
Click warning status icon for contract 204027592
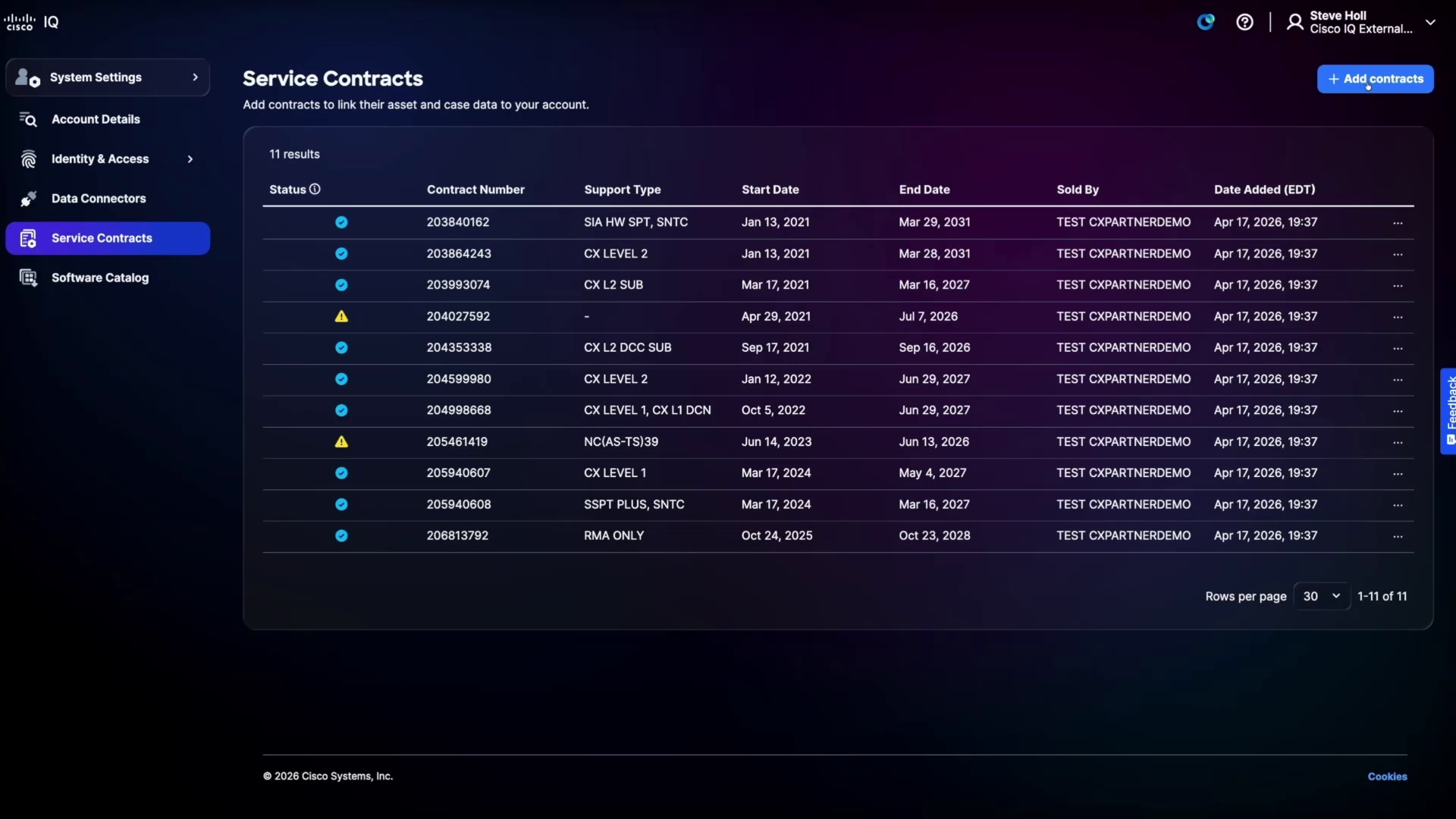(x=341, y=316)
